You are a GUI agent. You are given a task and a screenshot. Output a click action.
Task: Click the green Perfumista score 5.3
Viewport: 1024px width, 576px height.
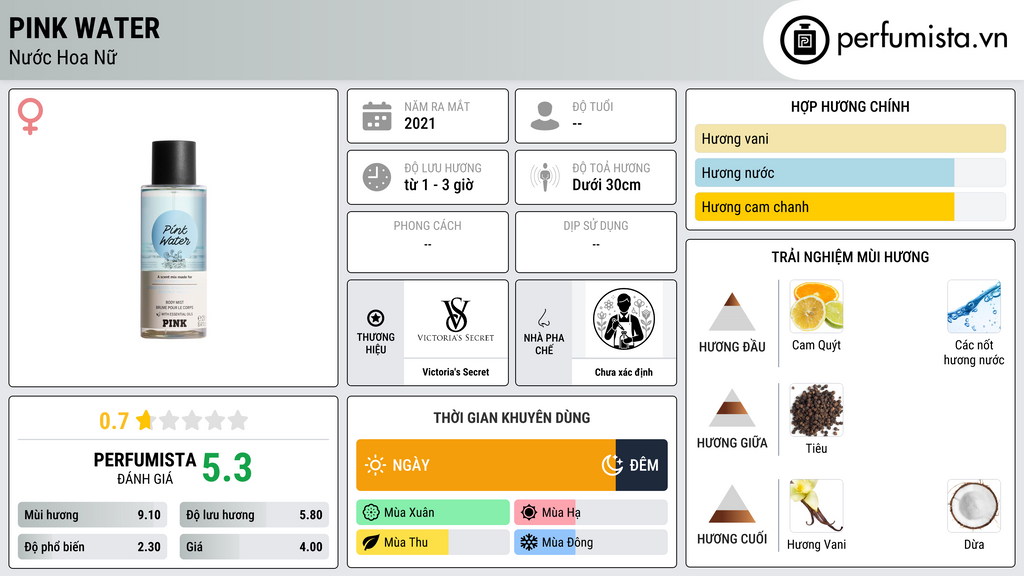227,468
